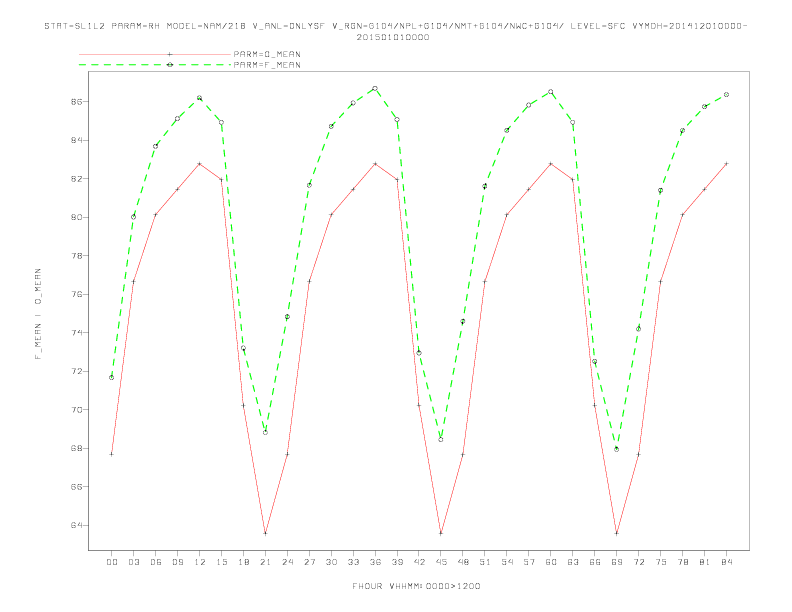Click the plus marker on the red legend line
792x612 pixels.
pyautogui.click(x=170, y=54)
